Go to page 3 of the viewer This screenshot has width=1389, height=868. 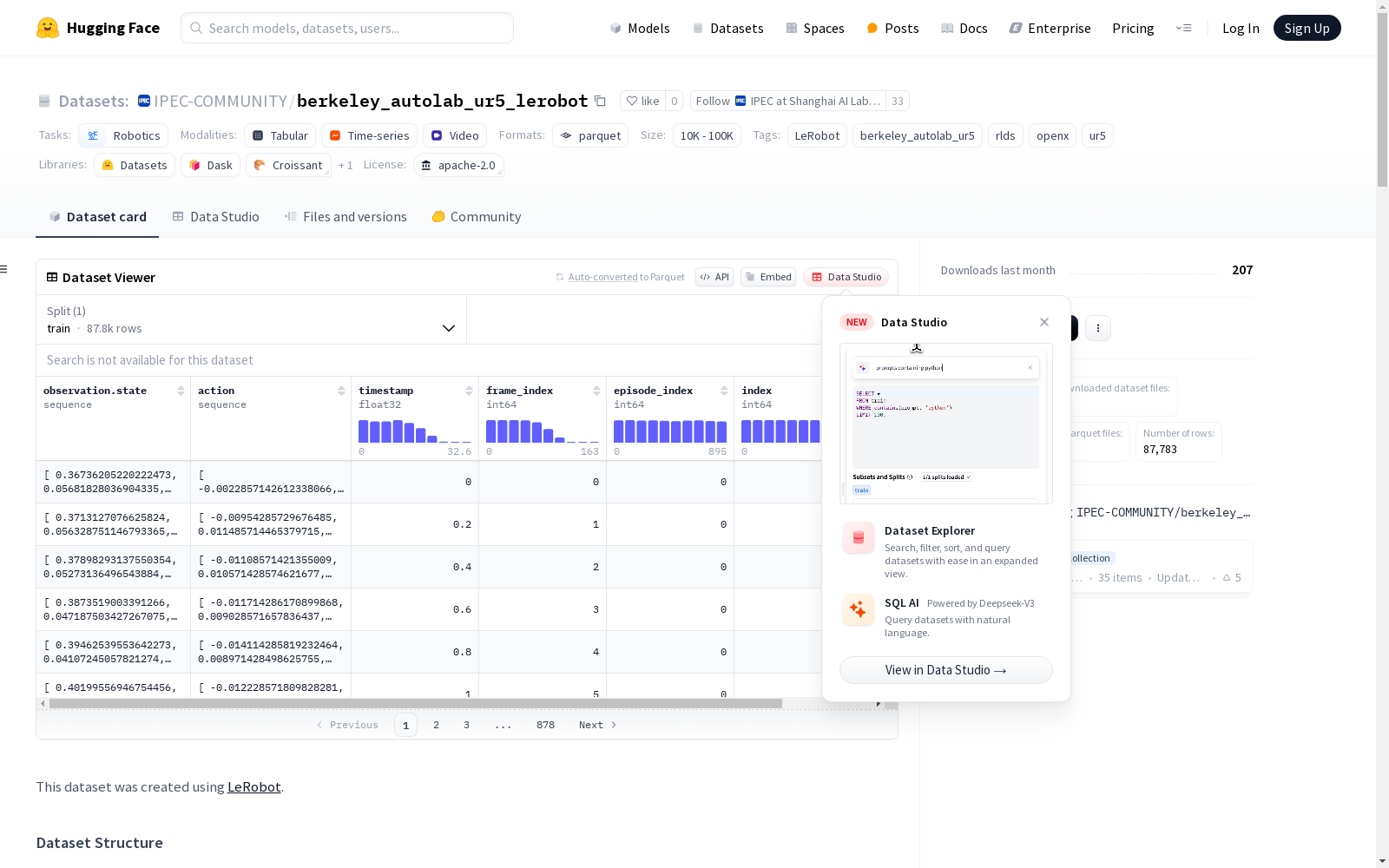[x=466, y=725]
